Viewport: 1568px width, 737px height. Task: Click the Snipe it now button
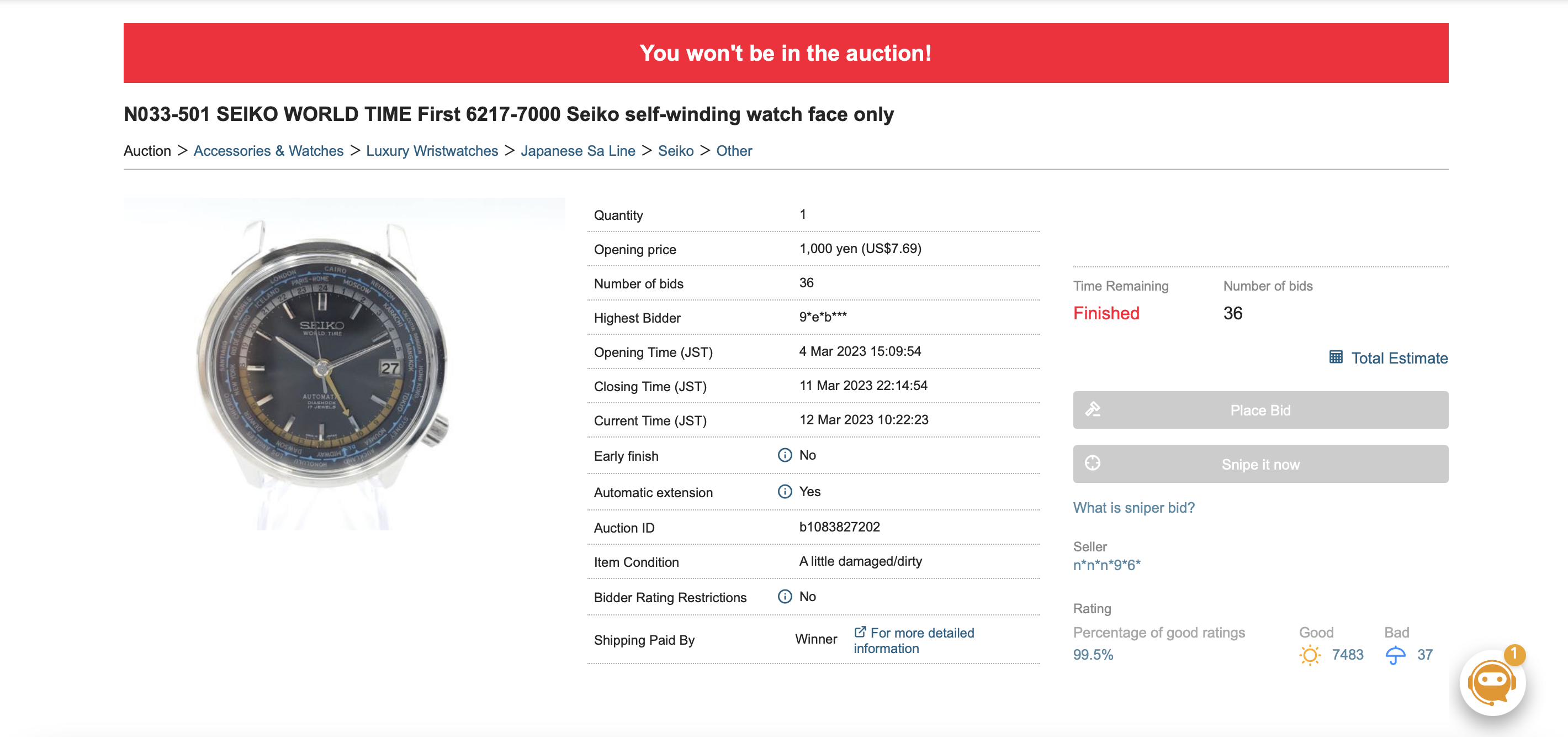[x=1260, y=464]
